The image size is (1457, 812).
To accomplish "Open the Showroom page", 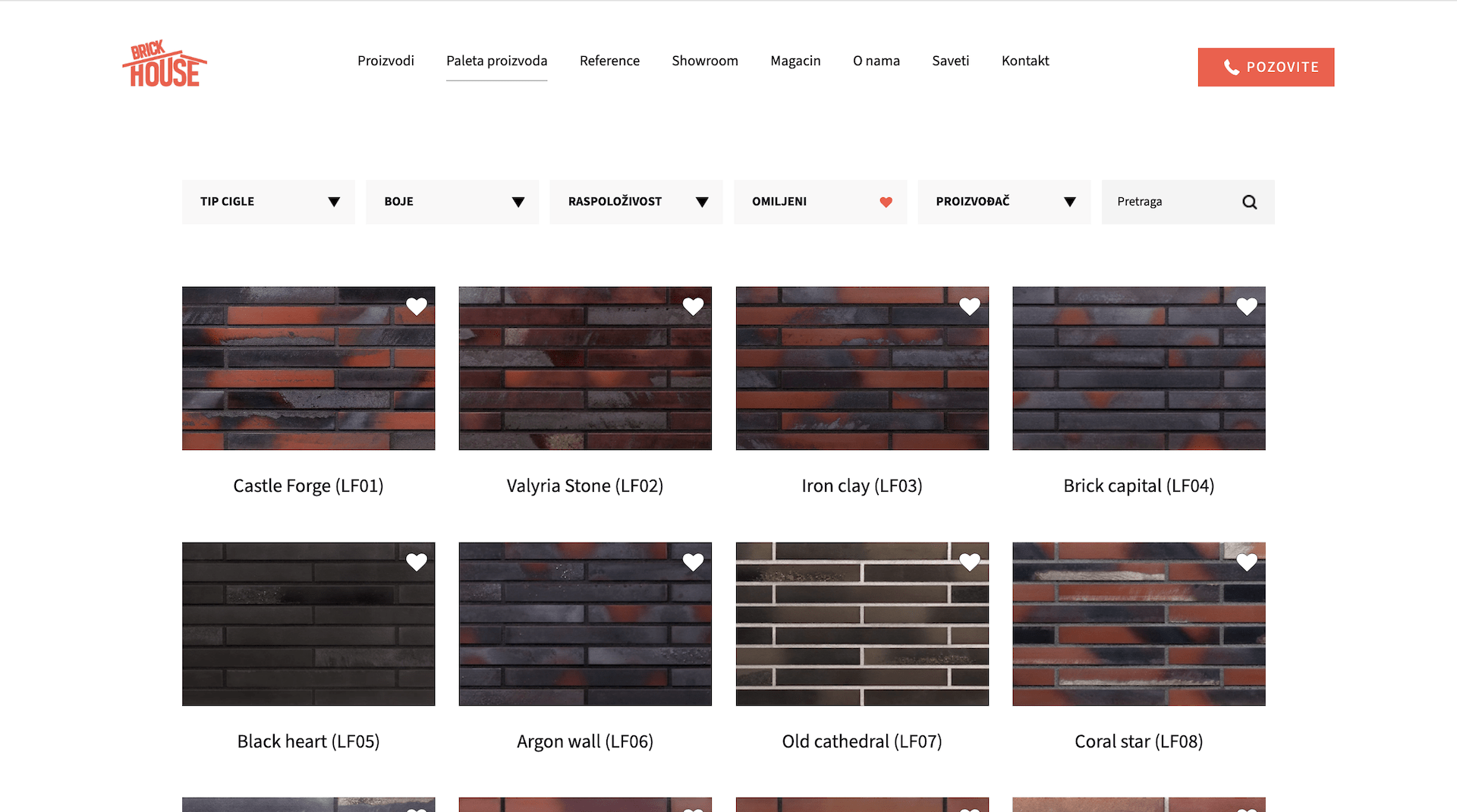I will tap(705, 61).
